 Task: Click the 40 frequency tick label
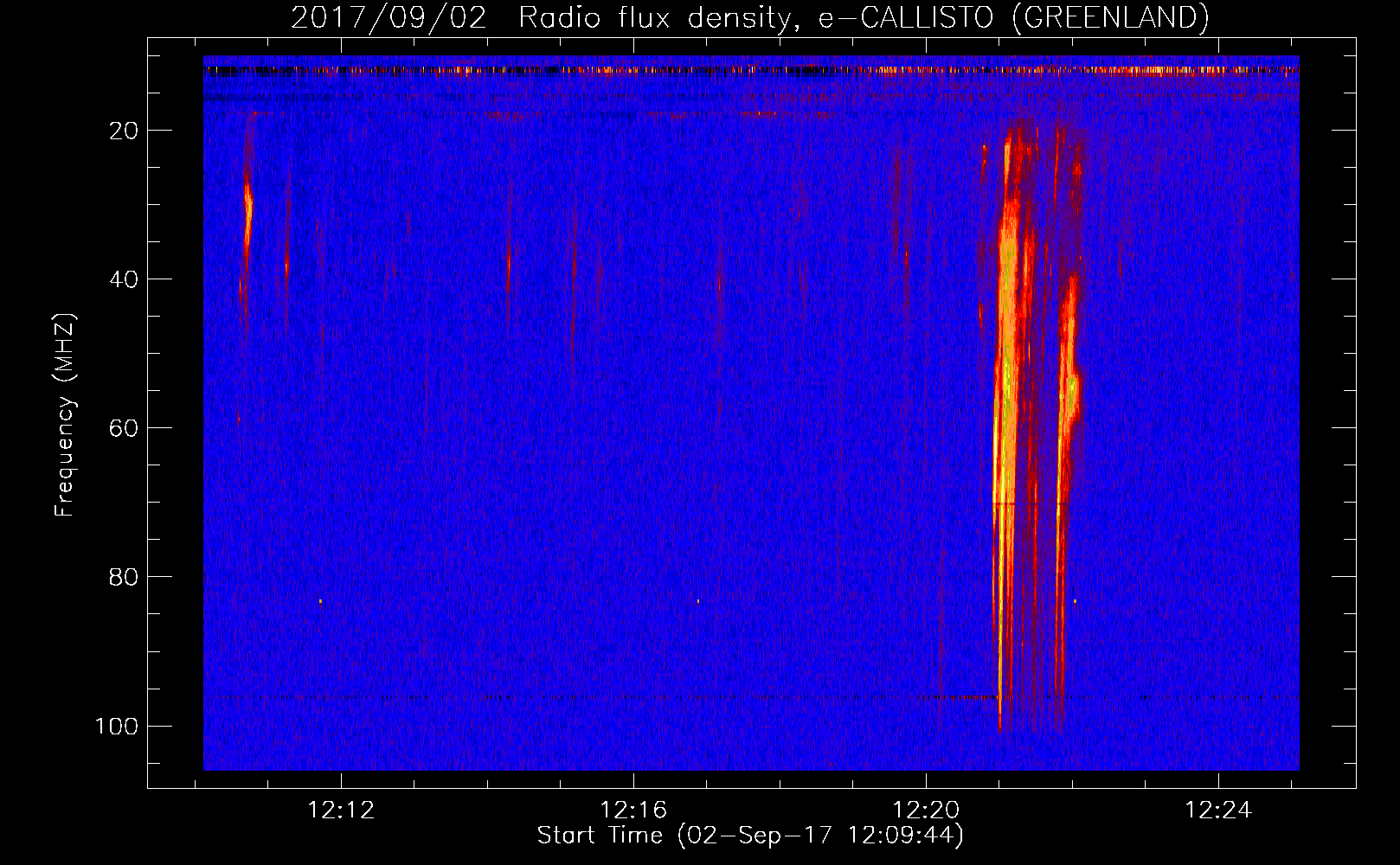124,279
